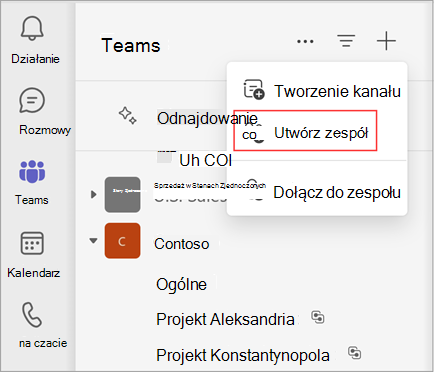Image resolution: width=435 pixels, height=373 pixels.
Task: Open the three-dots more options menu
Action: pyautogui.click(x=305, y=42)
